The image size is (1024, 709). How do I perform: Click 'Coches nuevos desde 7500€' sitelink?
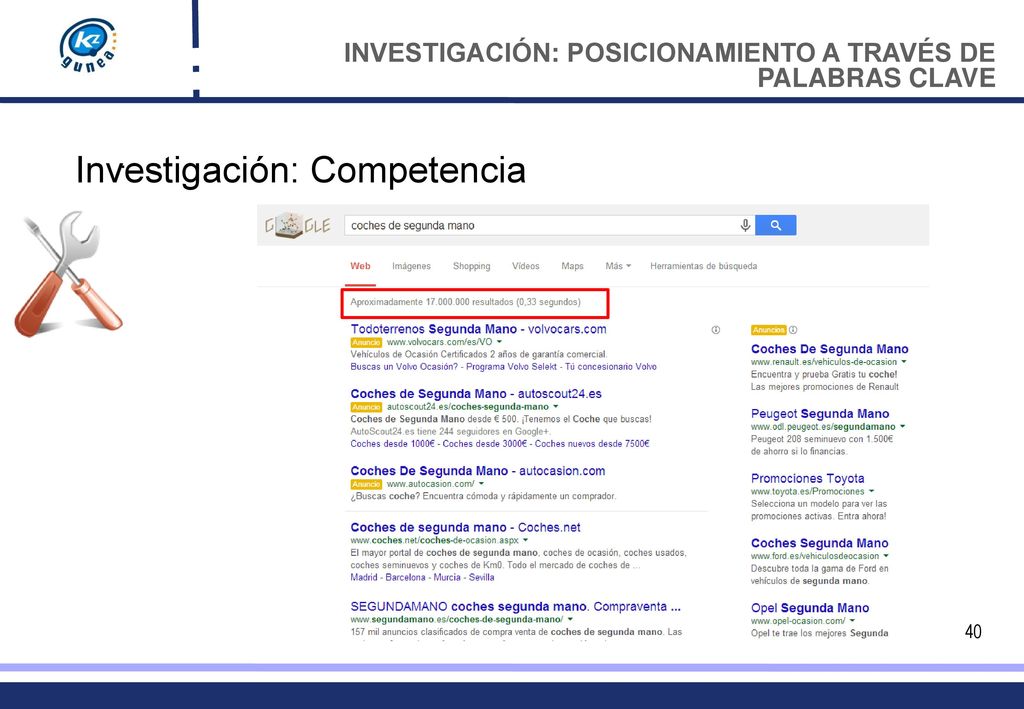click(592, 443)
